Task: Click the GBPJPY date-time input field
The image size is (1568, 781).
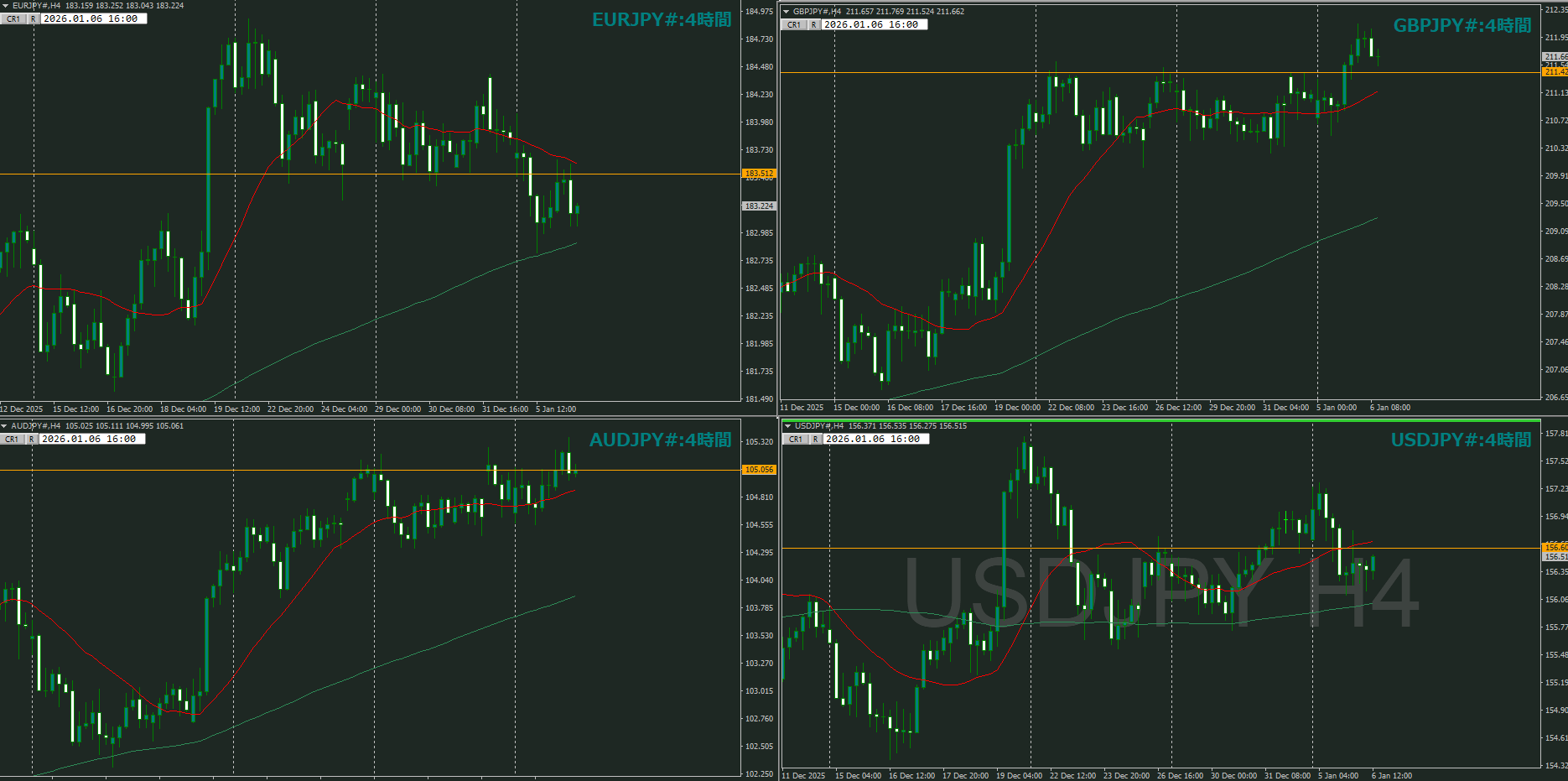Action: click(873, 25)
